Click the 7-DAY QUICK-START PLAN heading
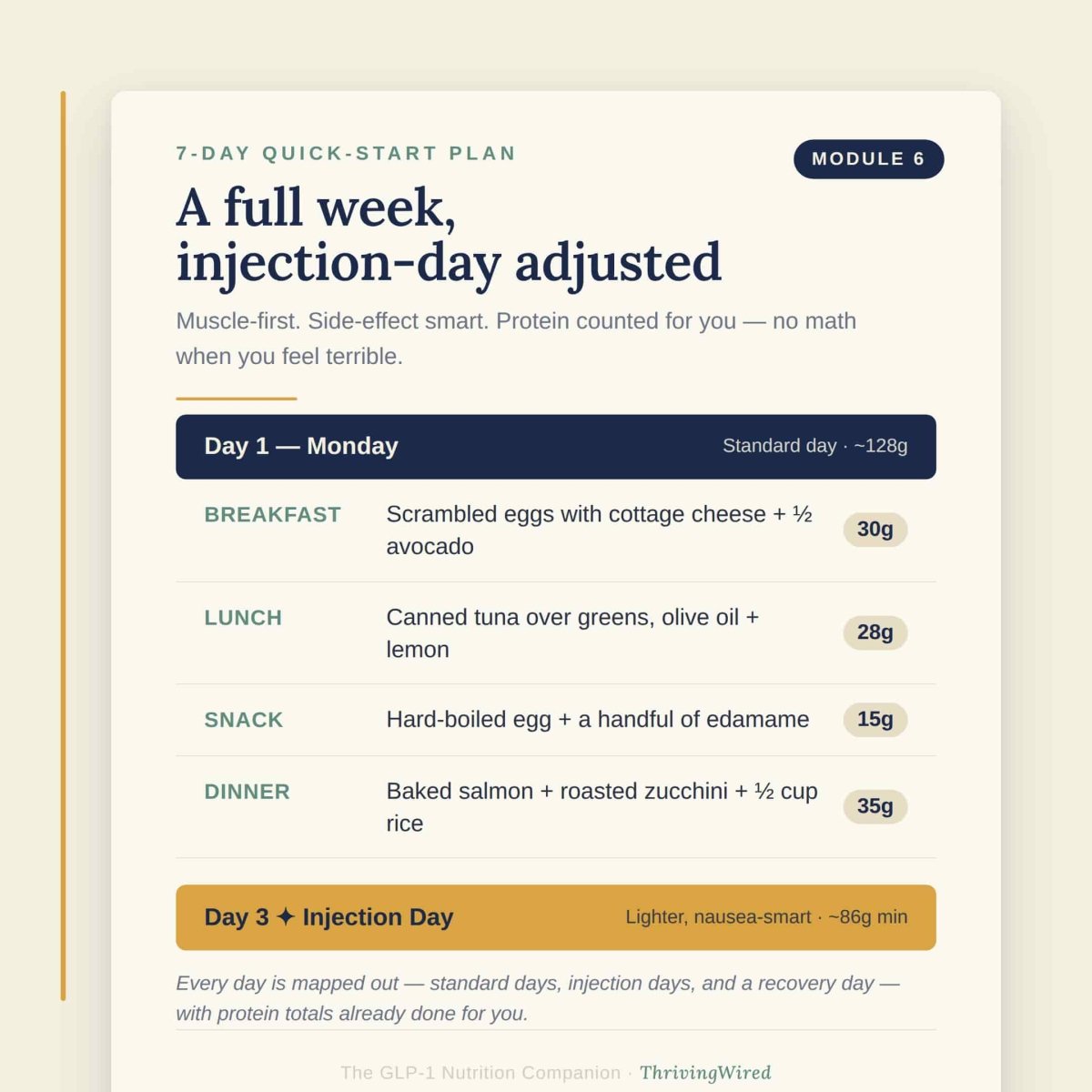The width and height of the screenshot is (1092, 1092). pos(346,154)
